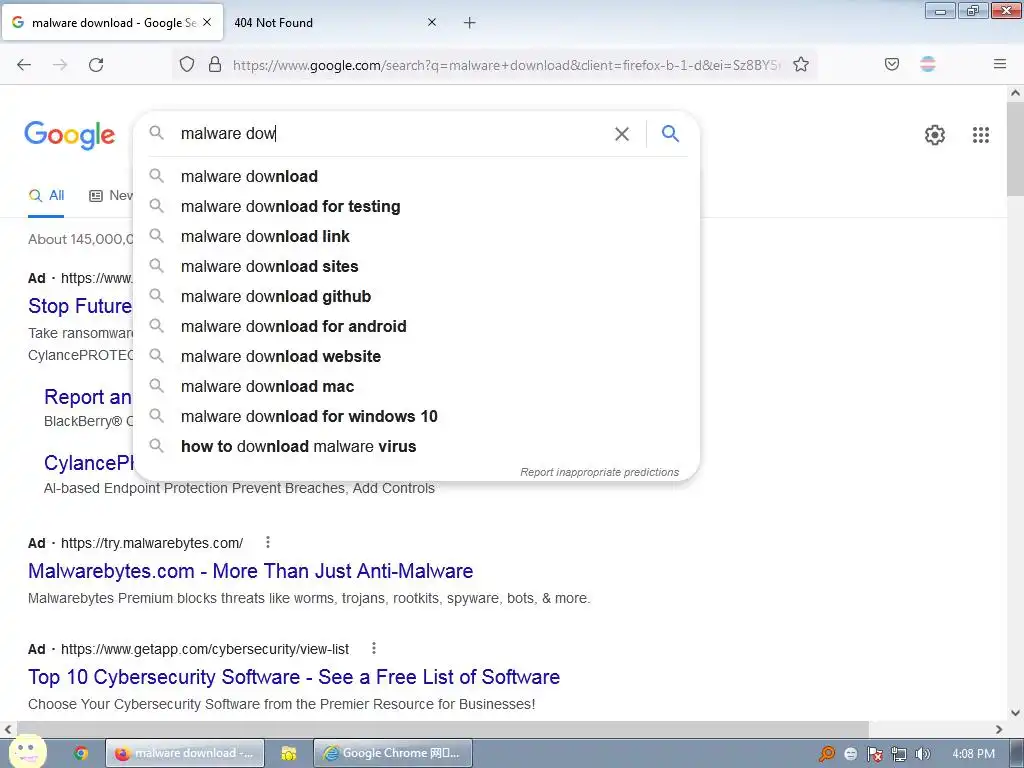Open the folder icon in the taskbar
The image size is (1024, 768).
coord(289,753)
